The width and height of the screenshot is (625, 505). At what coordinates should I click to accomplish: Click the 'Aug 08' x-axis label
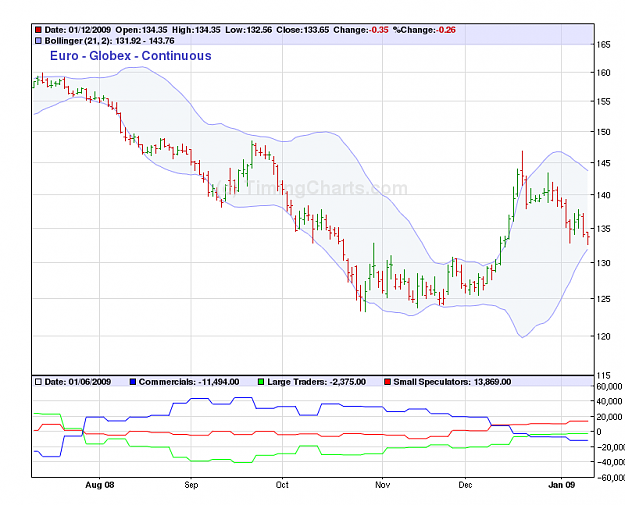coord(100,485)
